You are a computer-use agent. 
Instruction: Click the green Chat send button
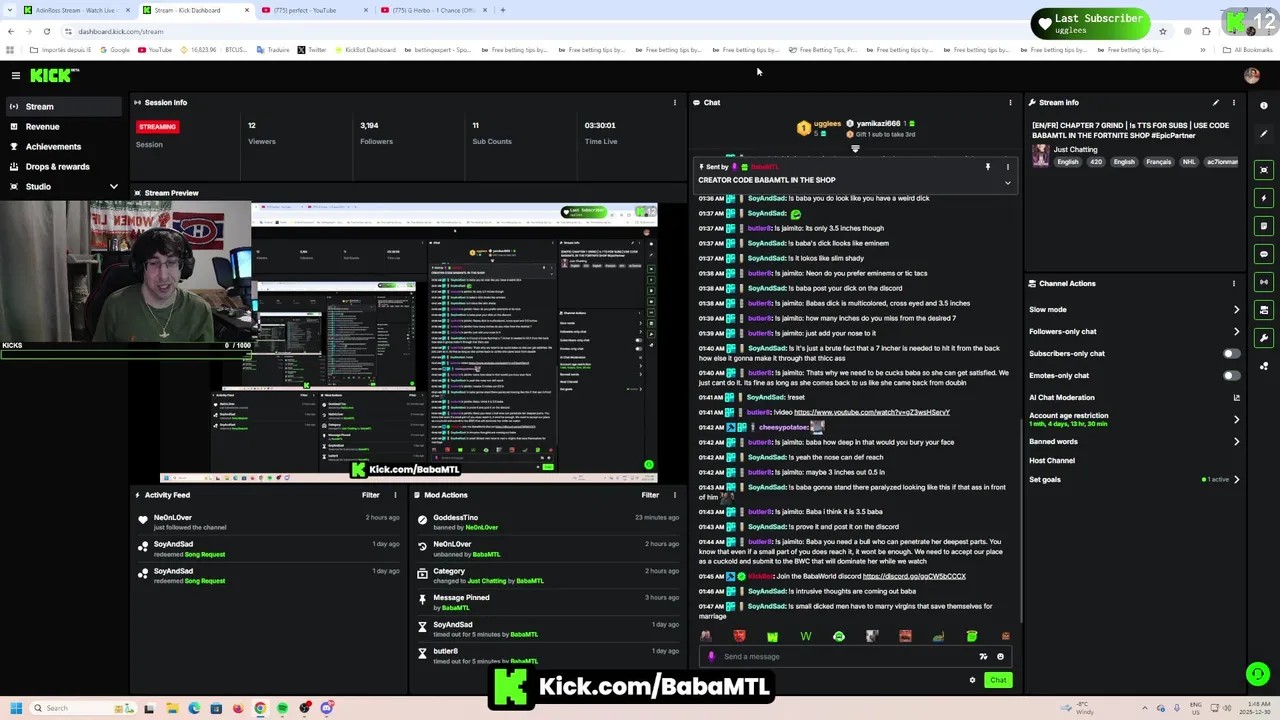(998, 680)
